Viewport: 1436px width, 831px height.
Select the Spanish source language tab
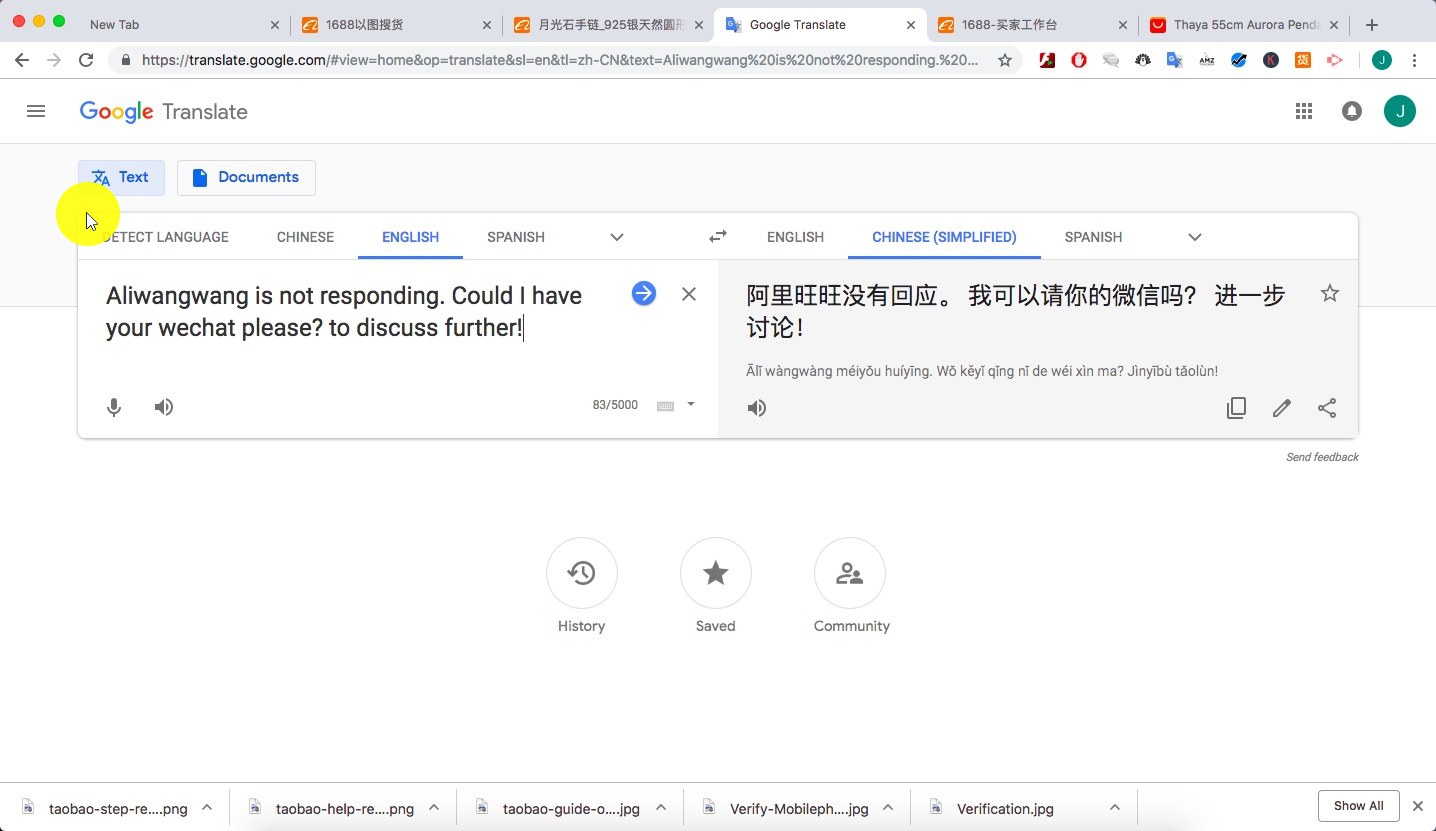(x=516, y=237)
